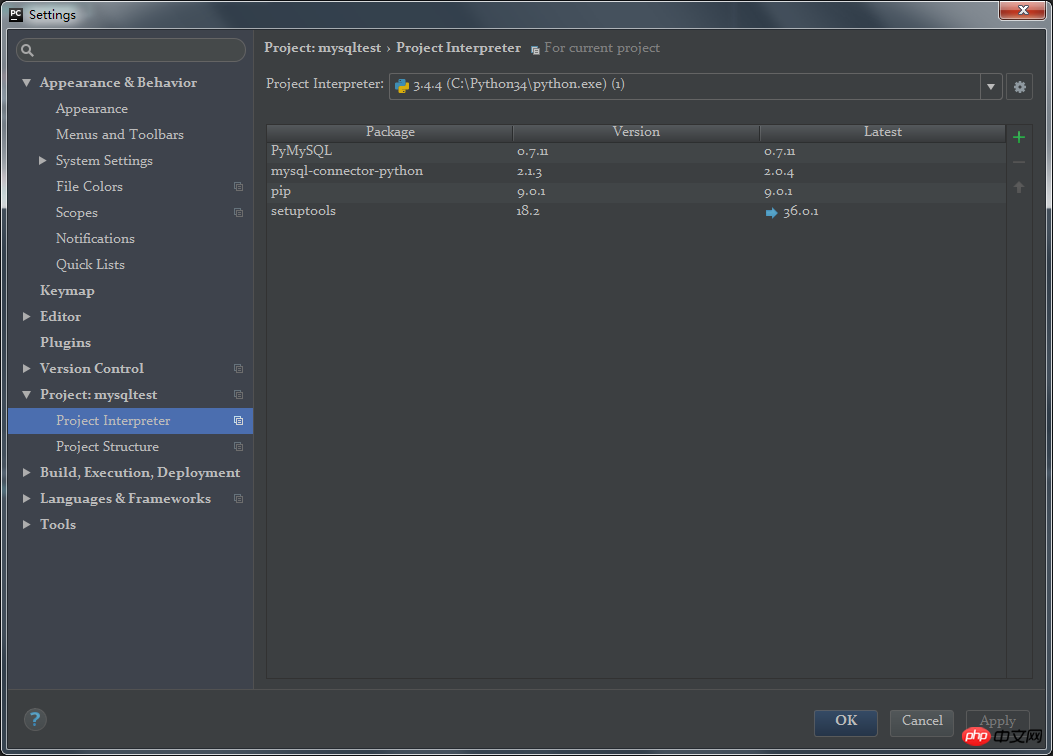Click the copy icon beside Version Control

238,369
